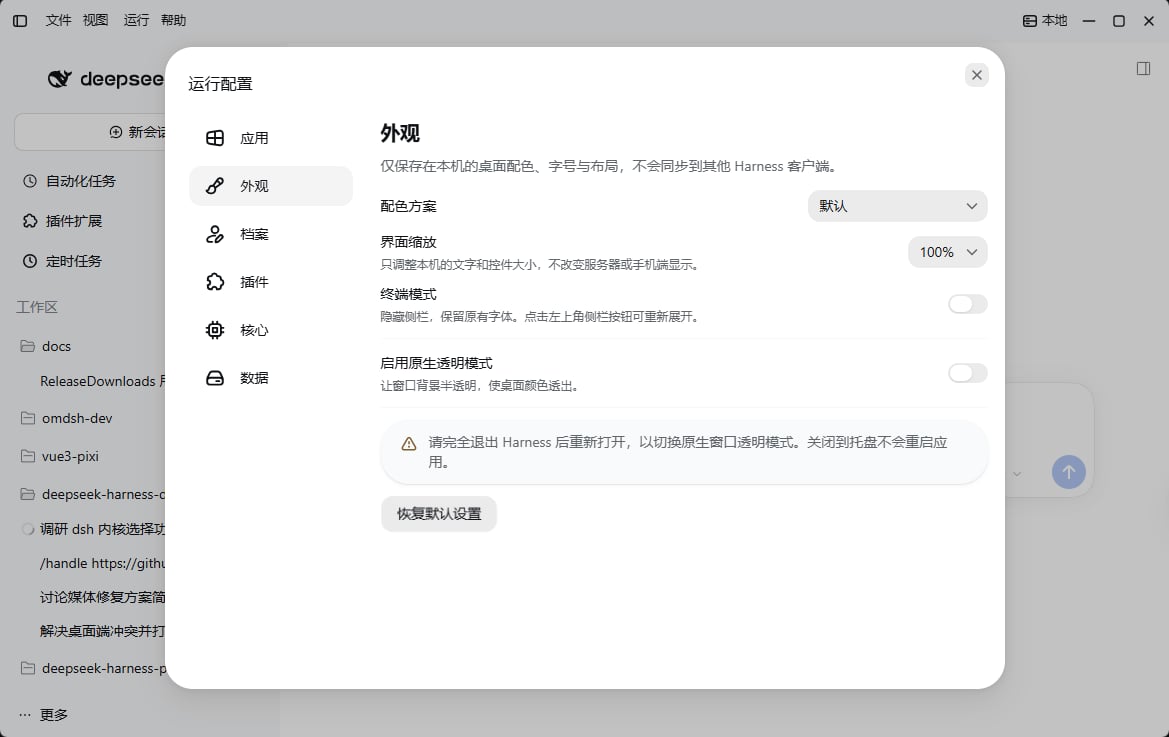Click the 本地 connection indicator

point(1044,21)
